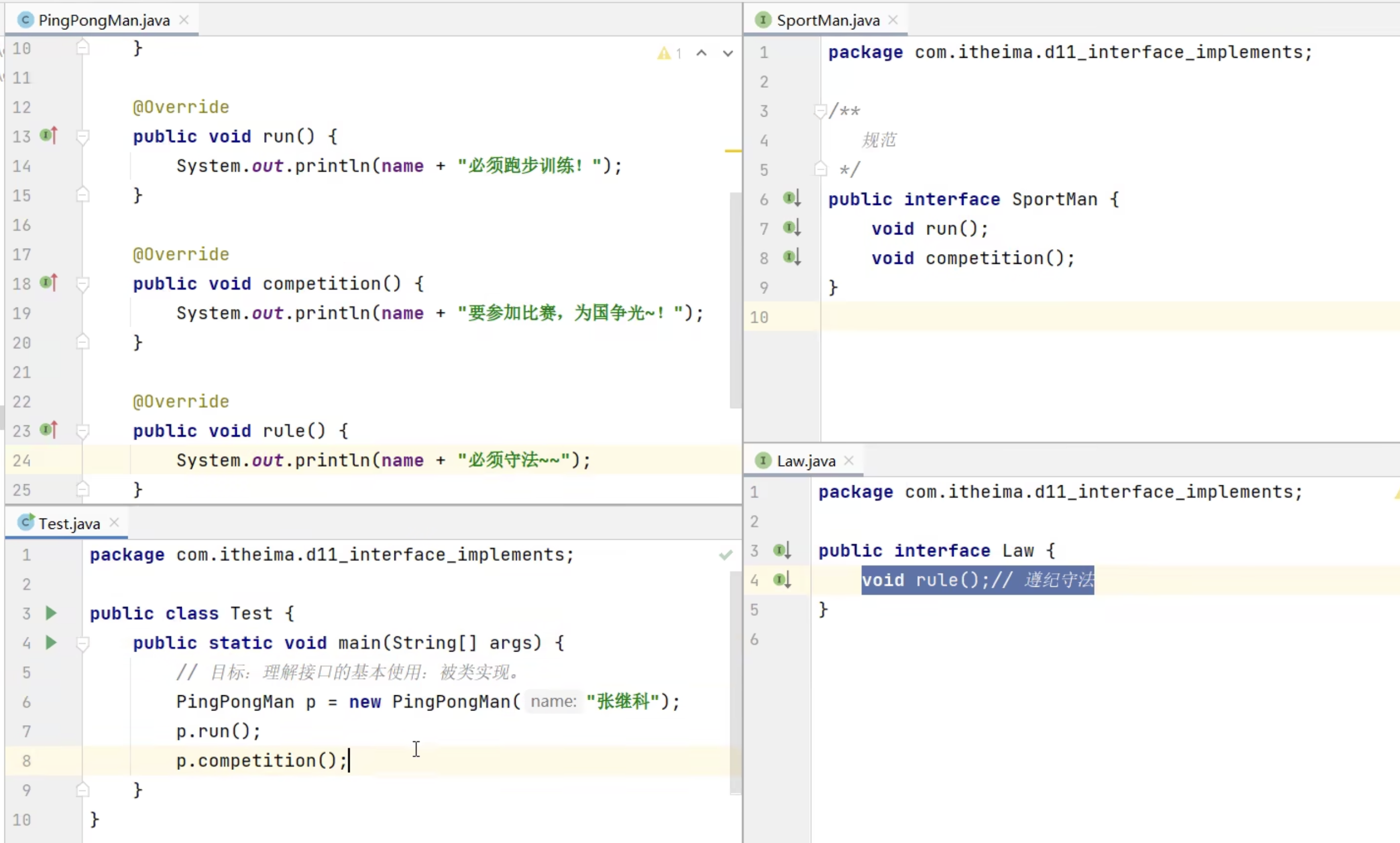Click fold end marker at PingPongMan line 15
The image size is (1400, 843).
(82, 195)
